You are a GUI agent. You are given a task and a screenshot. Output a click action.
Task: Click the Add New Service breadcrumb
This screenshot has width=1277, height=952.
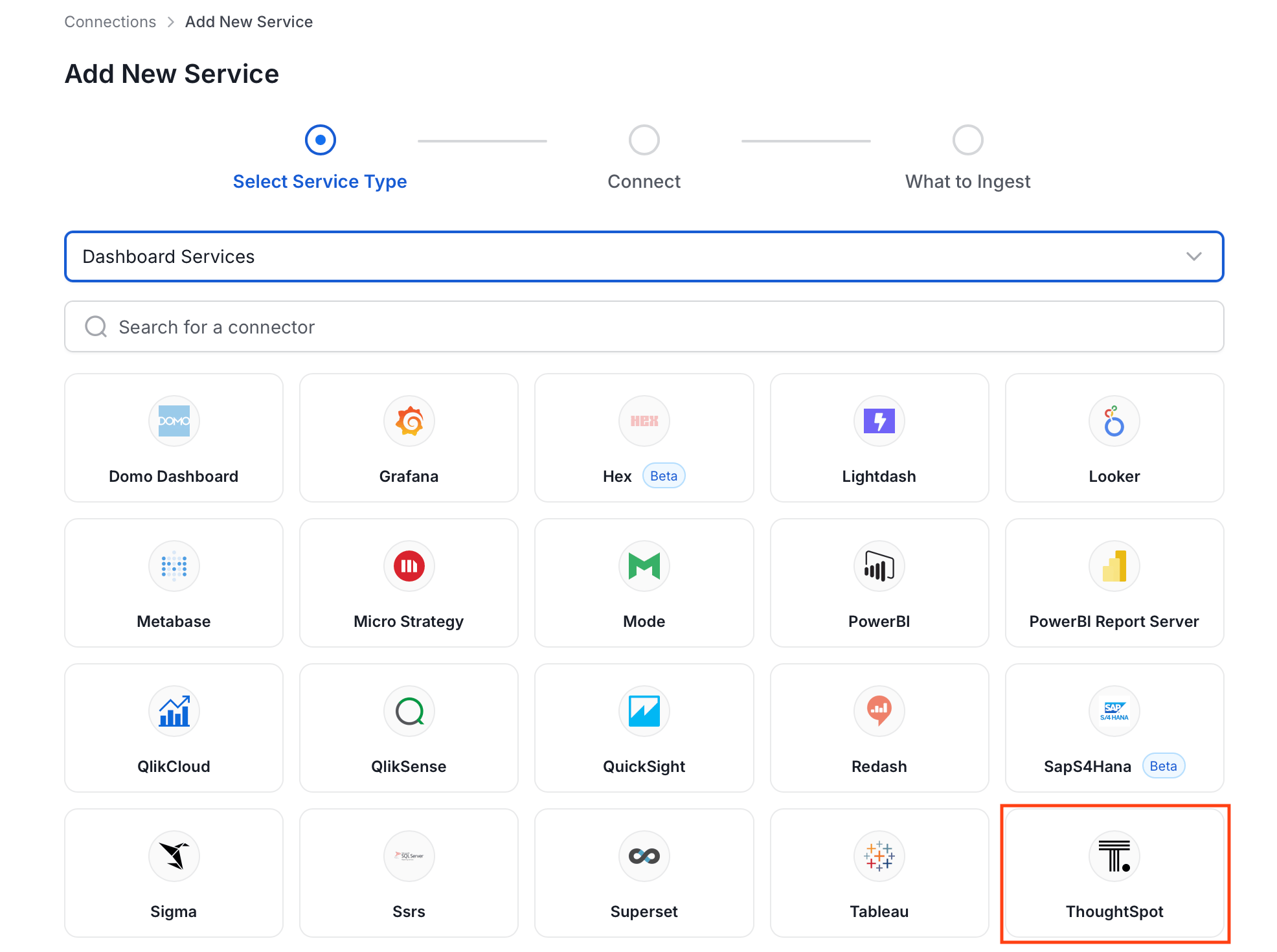click(x=249, y=22)
